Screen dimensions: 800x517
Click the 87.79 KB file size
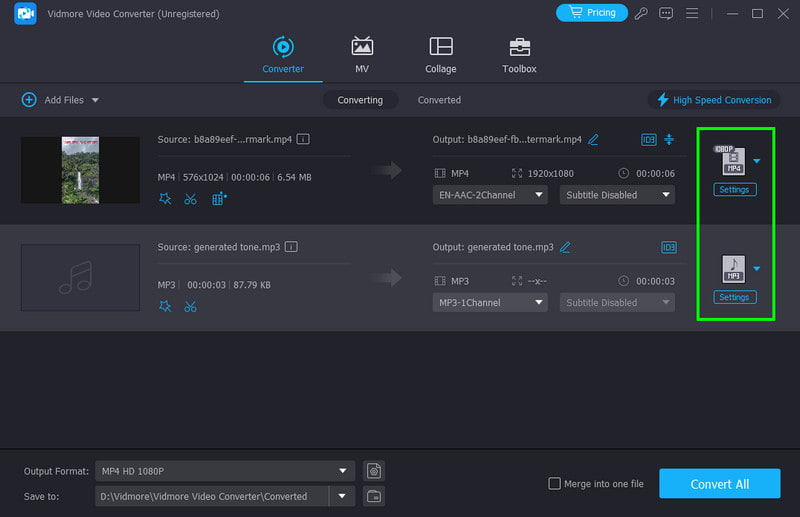pos(252,285)
